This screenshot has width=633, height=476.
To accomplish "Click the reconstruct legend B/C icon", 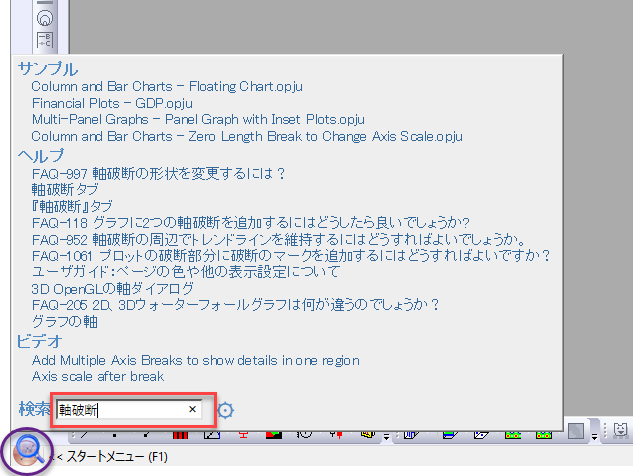I will [45, 40].
